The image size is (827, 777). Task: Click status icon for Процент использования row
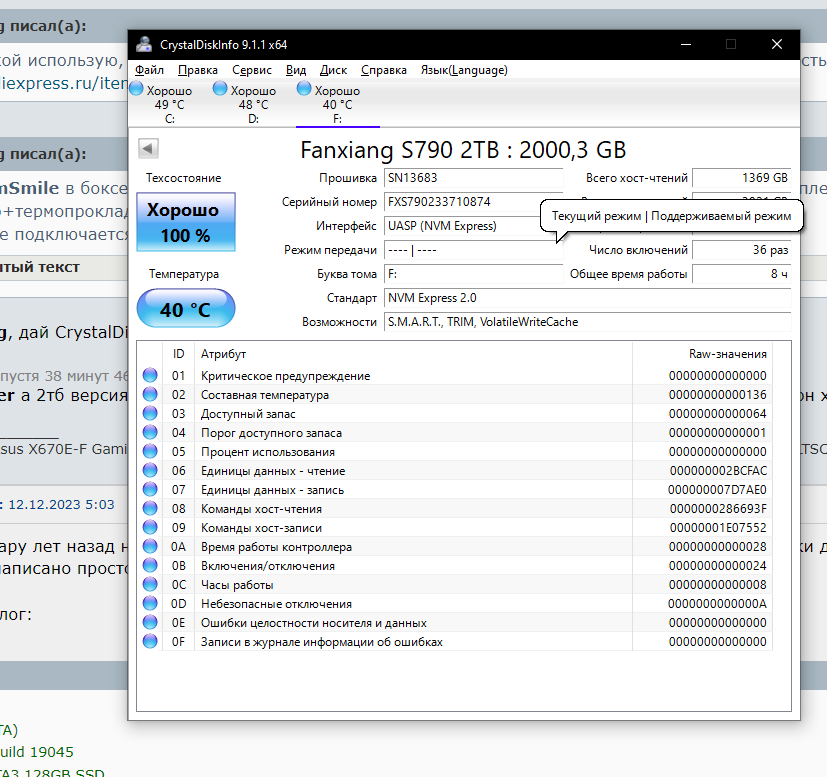(x=150, y=451)
